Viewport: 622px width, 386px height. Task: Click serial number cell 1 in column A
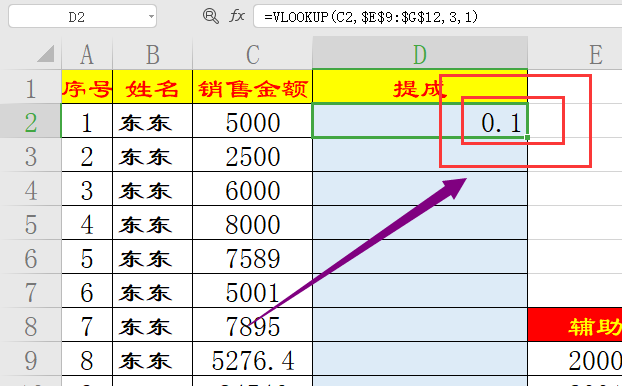click(87, 121)
